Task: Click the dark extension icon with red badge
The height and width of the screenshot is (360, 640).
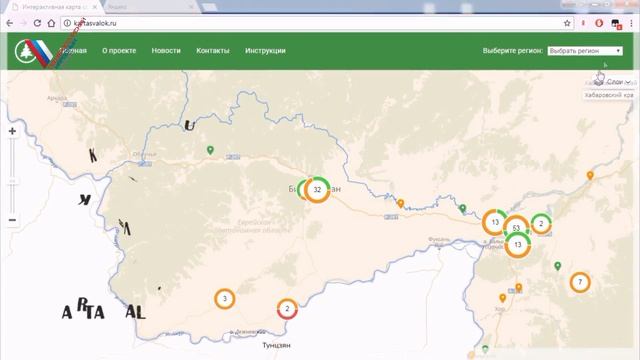Action: (x=616, y=24)
